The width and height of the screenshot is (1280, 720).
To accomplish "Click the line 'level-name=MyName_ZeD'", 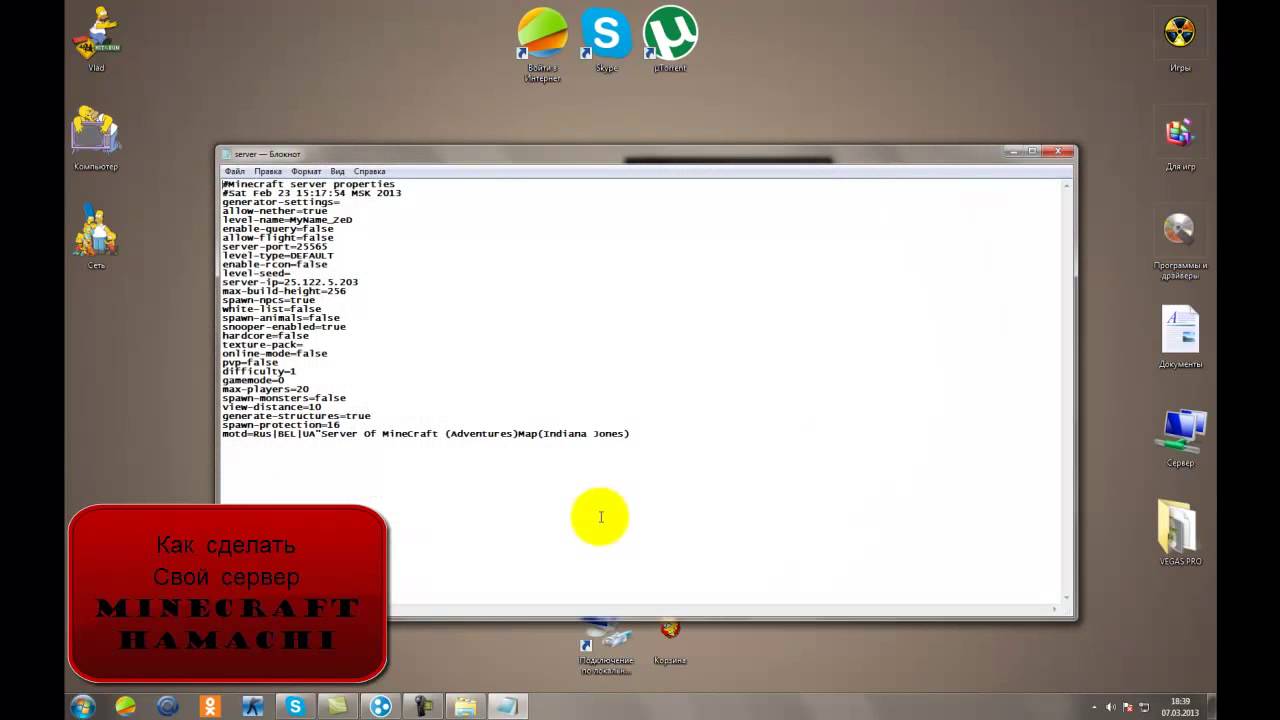I will [287, 220].
